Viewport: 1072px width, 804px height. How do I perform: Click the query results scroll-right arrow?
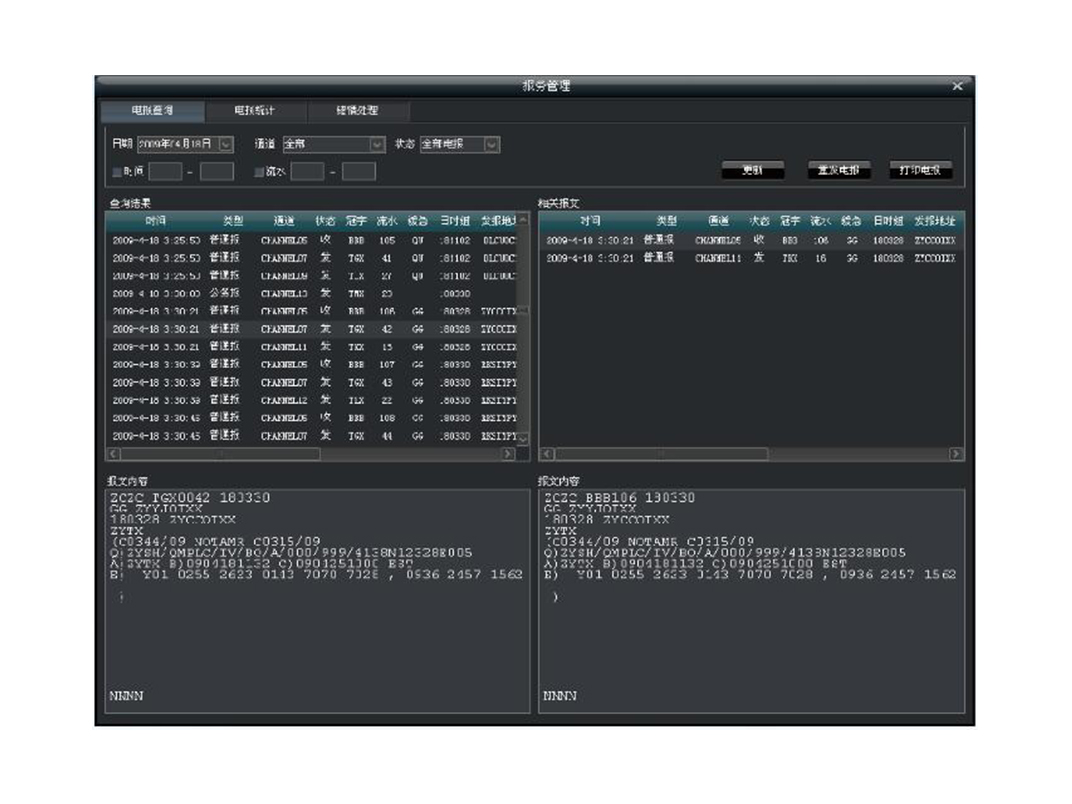508,454
